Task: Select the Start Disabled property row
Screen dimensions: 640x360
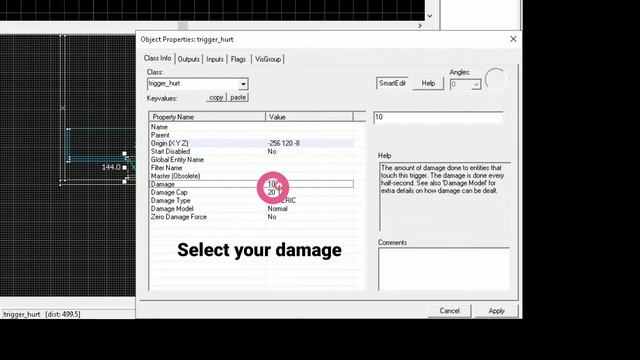Action: [x=251, y=151]
